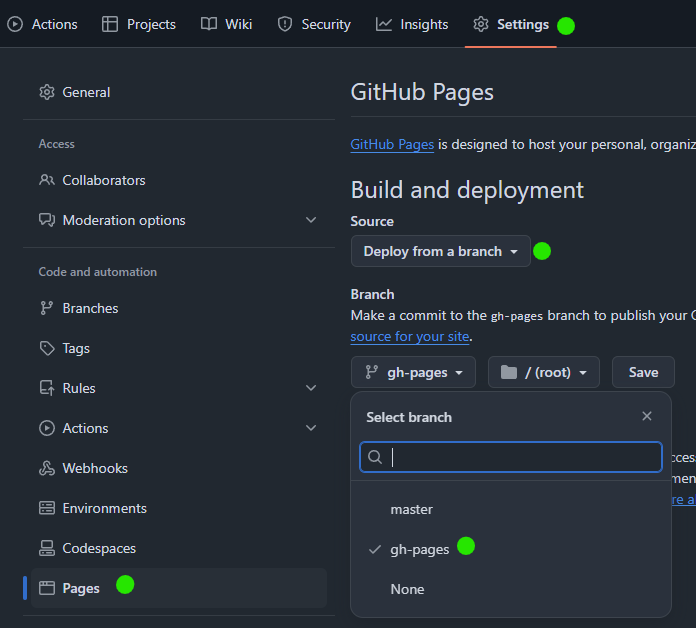Click the 'Select branch' popup title
The height and width of the screenshot is (628, 696).
[409, 418]
